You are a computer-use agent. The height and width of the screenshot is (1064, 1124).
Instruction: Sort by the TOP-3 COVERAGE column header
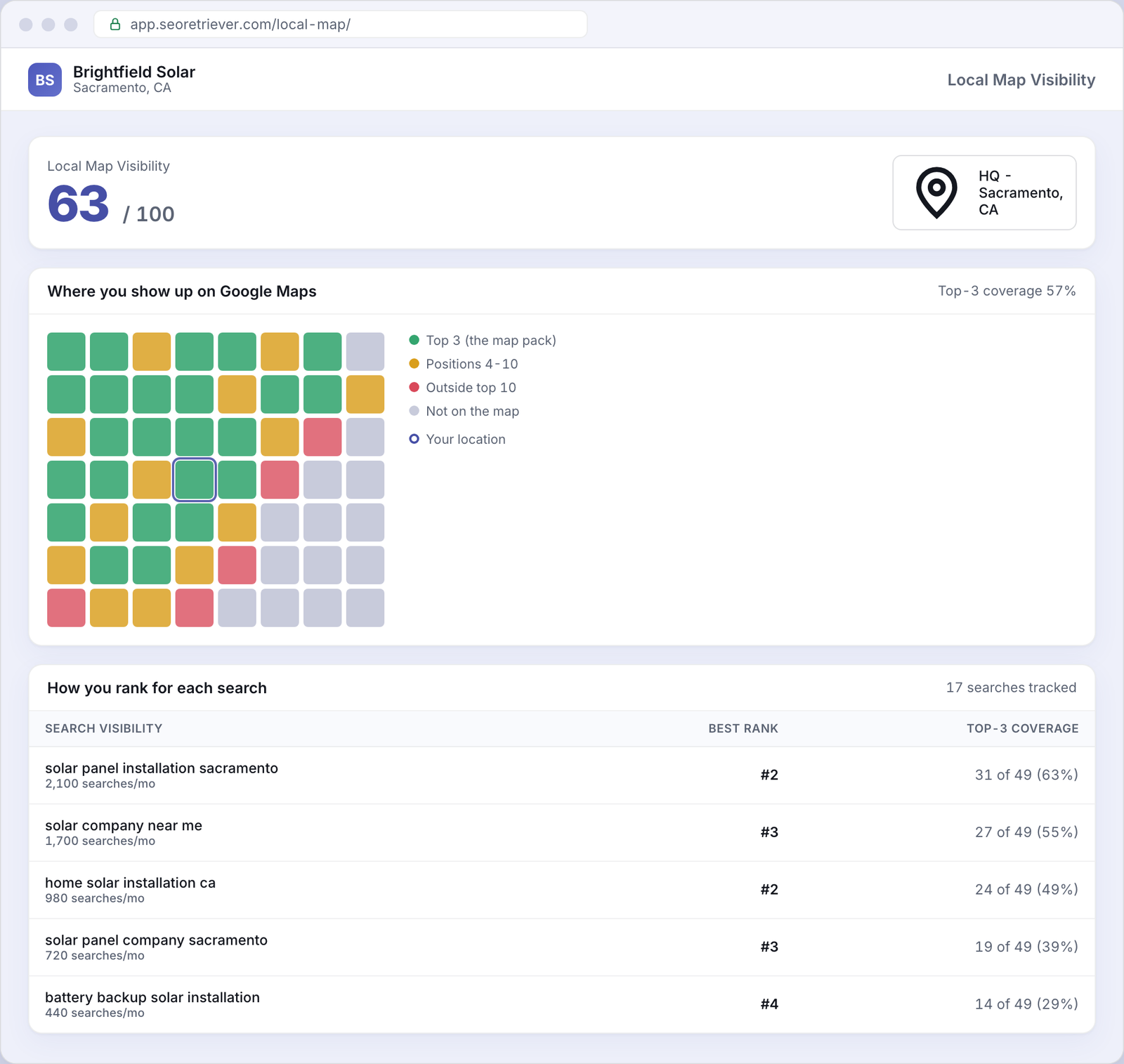pyautogui.click(x=1022, y=728)
